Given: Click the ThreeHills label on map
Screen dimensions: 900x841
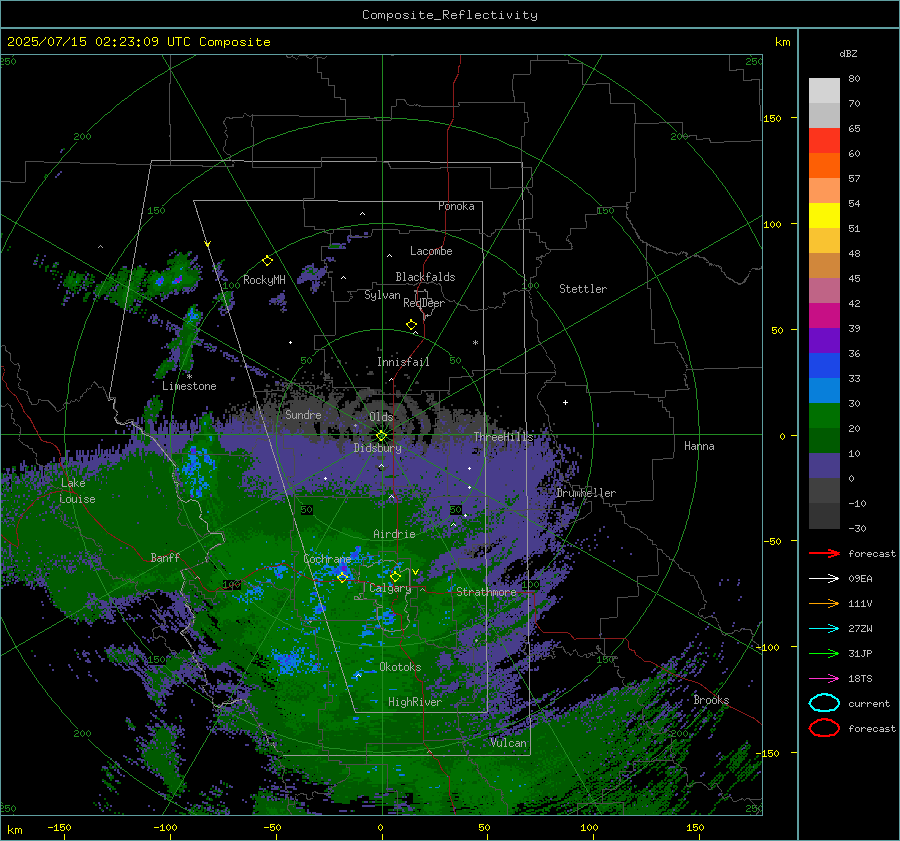Looking at the screenshot, I should click(503, 437).
